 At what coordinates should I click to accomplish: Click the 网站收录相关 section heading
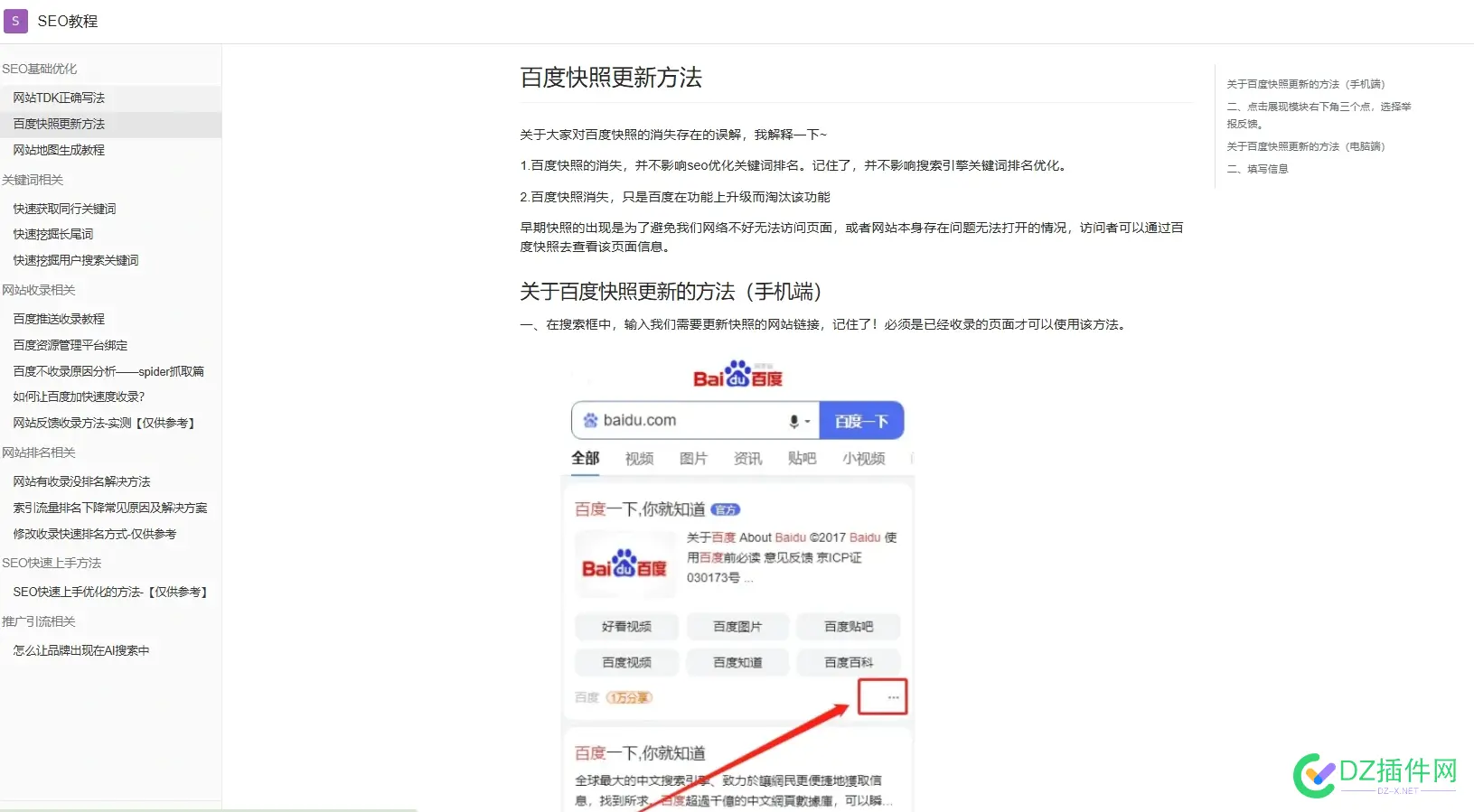pos(39,290)
